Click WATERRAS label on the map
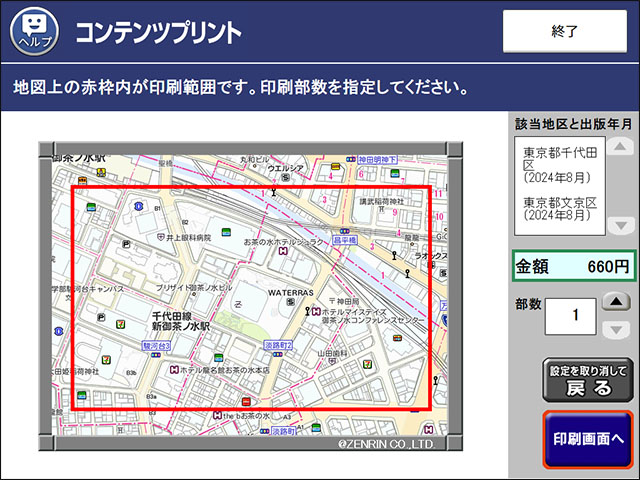The image size is (640, 480). point(291,293)
